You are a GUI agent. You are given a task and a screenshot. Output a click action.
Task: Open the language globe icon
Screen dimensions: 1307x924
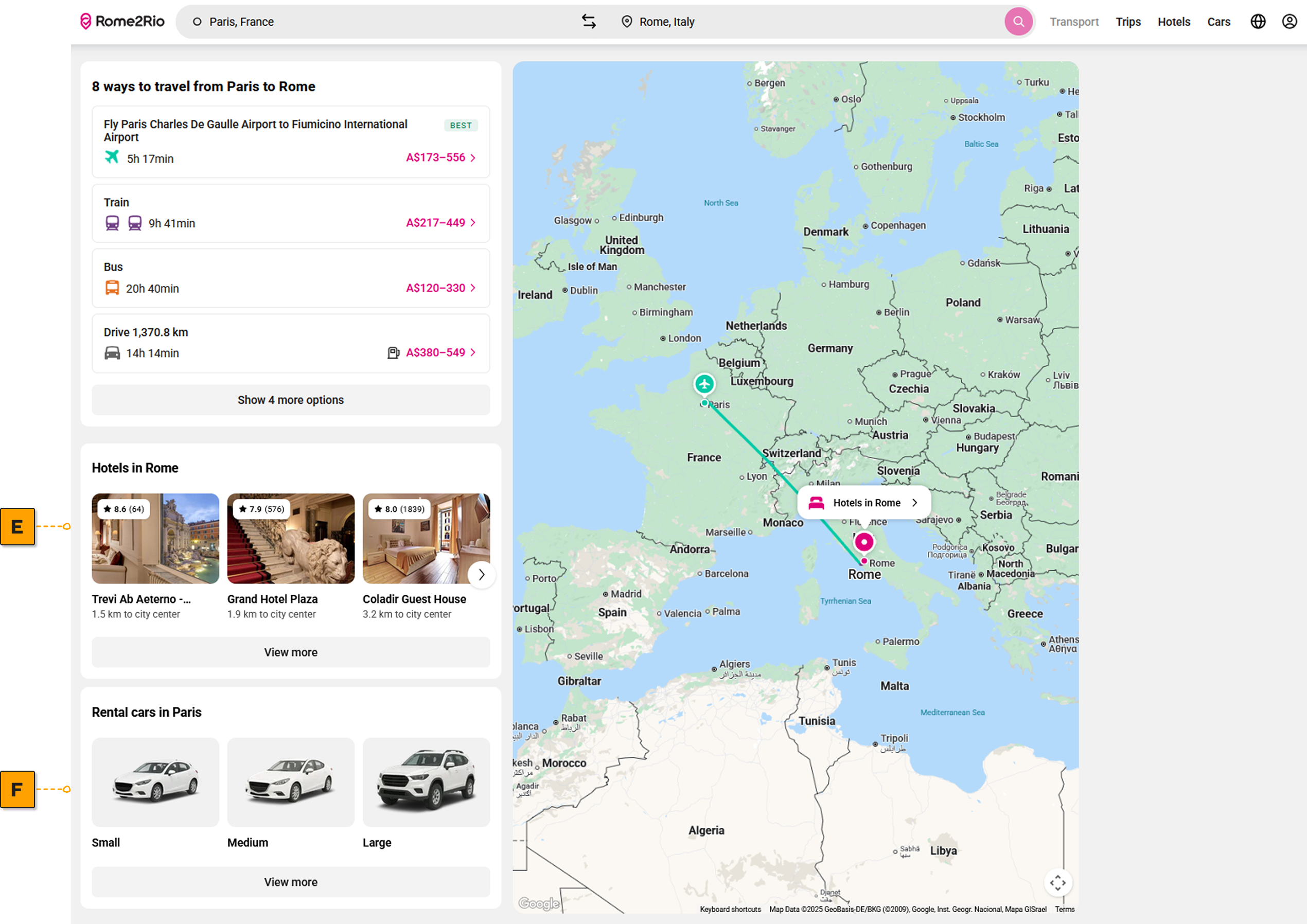(1258, 22)
